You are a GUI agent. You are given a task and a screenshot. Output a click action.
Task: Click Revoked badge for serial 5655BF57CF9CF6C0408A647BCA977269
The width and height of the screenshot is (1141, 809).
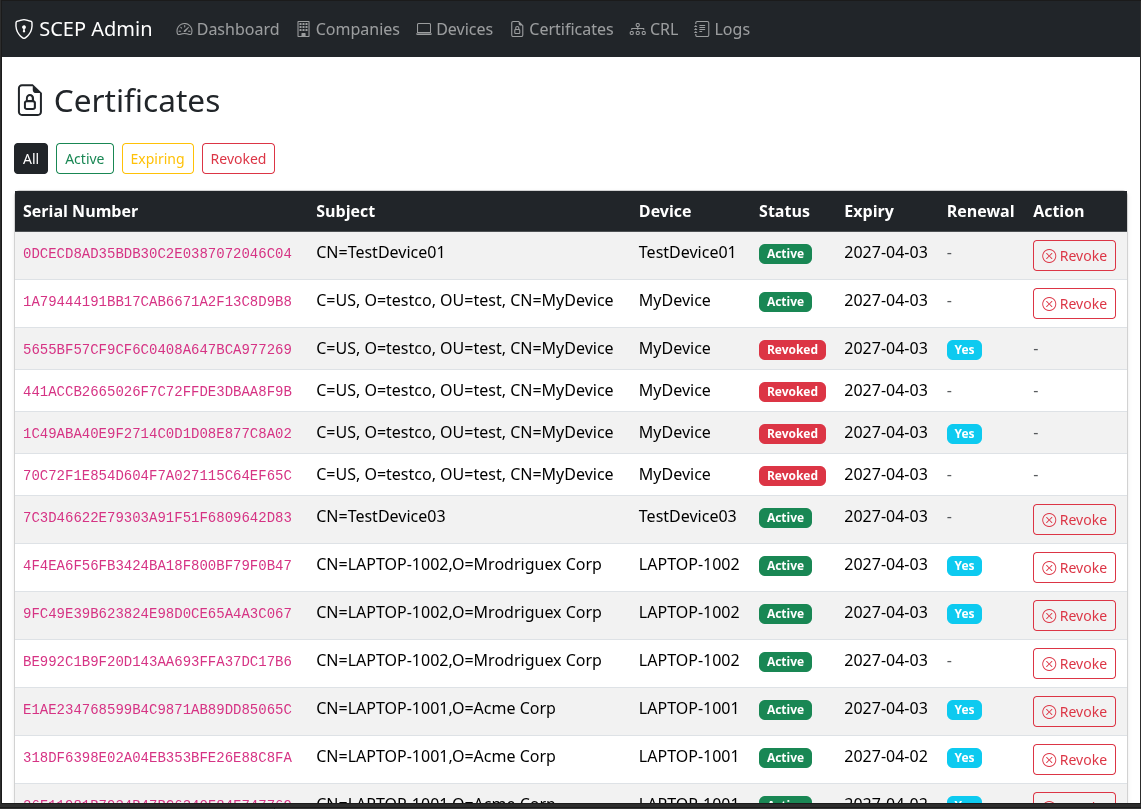pyautogui.click(x=792, y=349)
